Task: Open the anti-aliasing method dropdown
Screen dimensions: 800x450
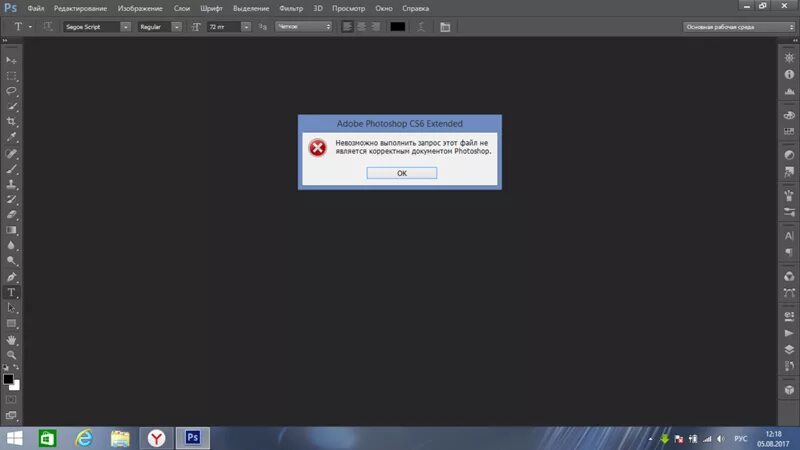Action: [304, 27]
